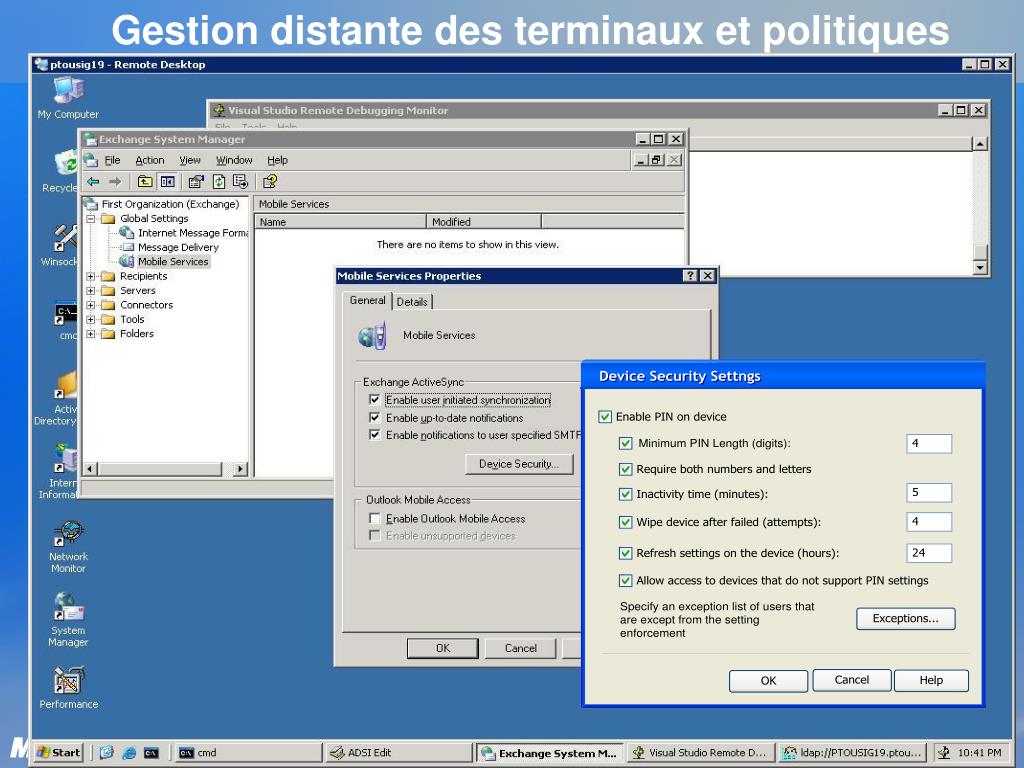Screen dimensions: 1024x768
Task: Toggle Enable PIN on device checkbox
Action: tap(605, 417)
